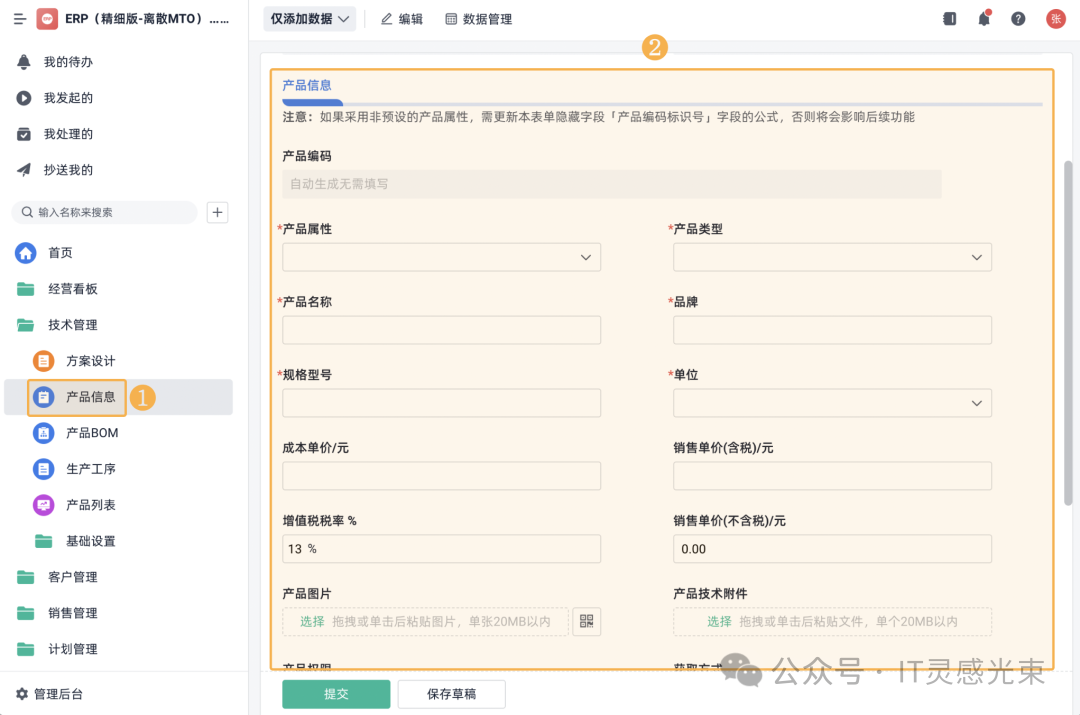
Task: Click the user avatar icon
Action: point(1055,19)
